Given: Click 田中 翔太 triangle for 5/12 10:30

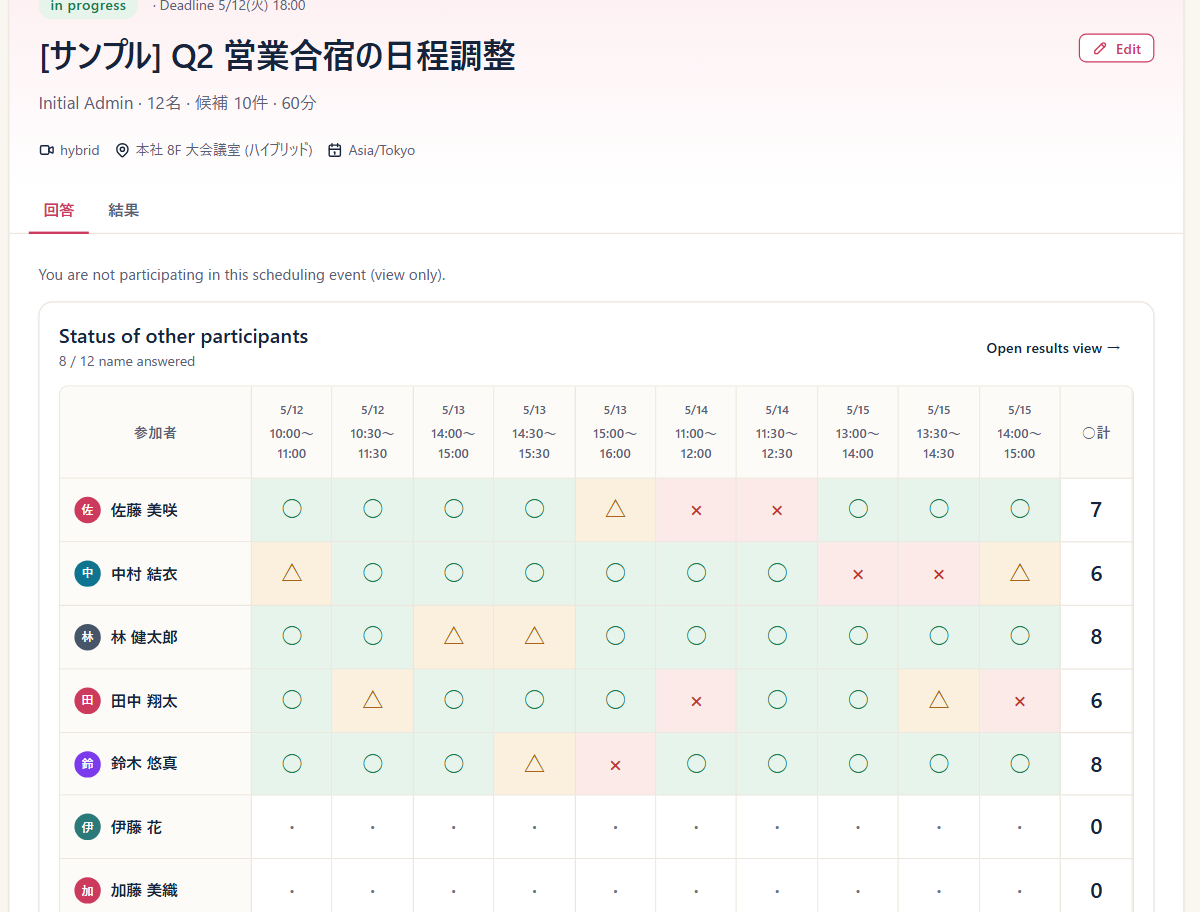Looking at the screenshot, I should [x=373, y=699].
